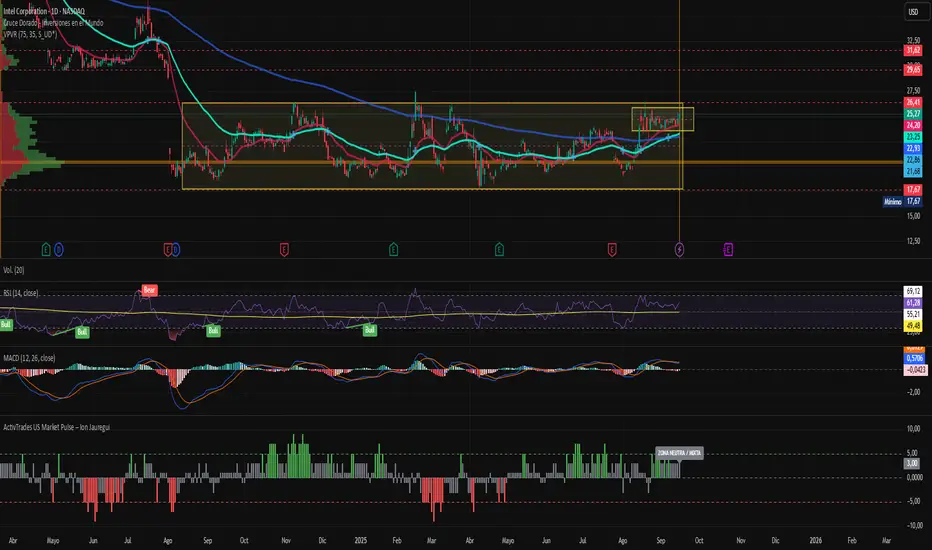Click the 31,62 price label

pos(913,51)
